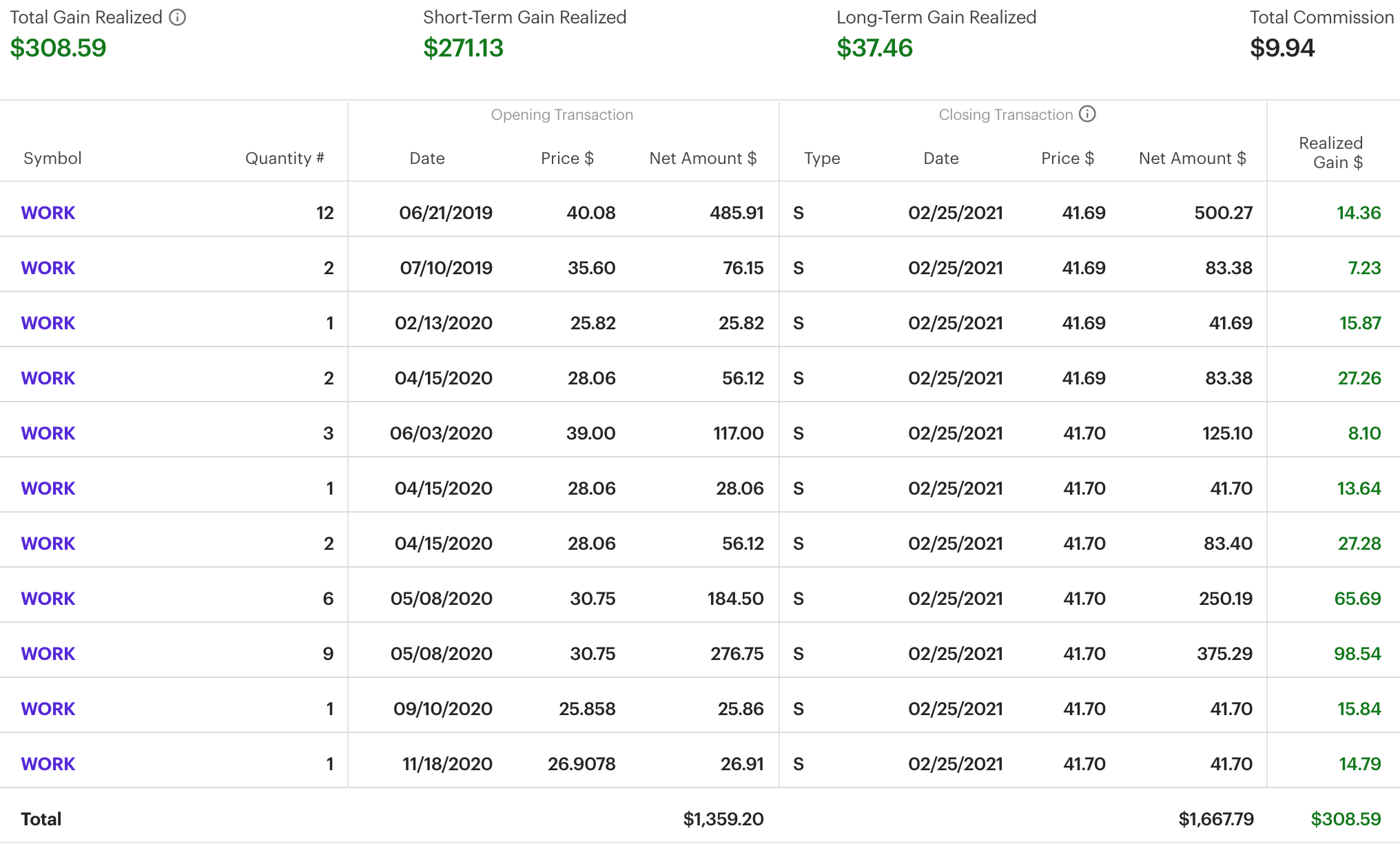Viewport: 1400px width, 846px height.
Task: Click Opening Transaction Price $ header
Action: (x=566, y=158)
